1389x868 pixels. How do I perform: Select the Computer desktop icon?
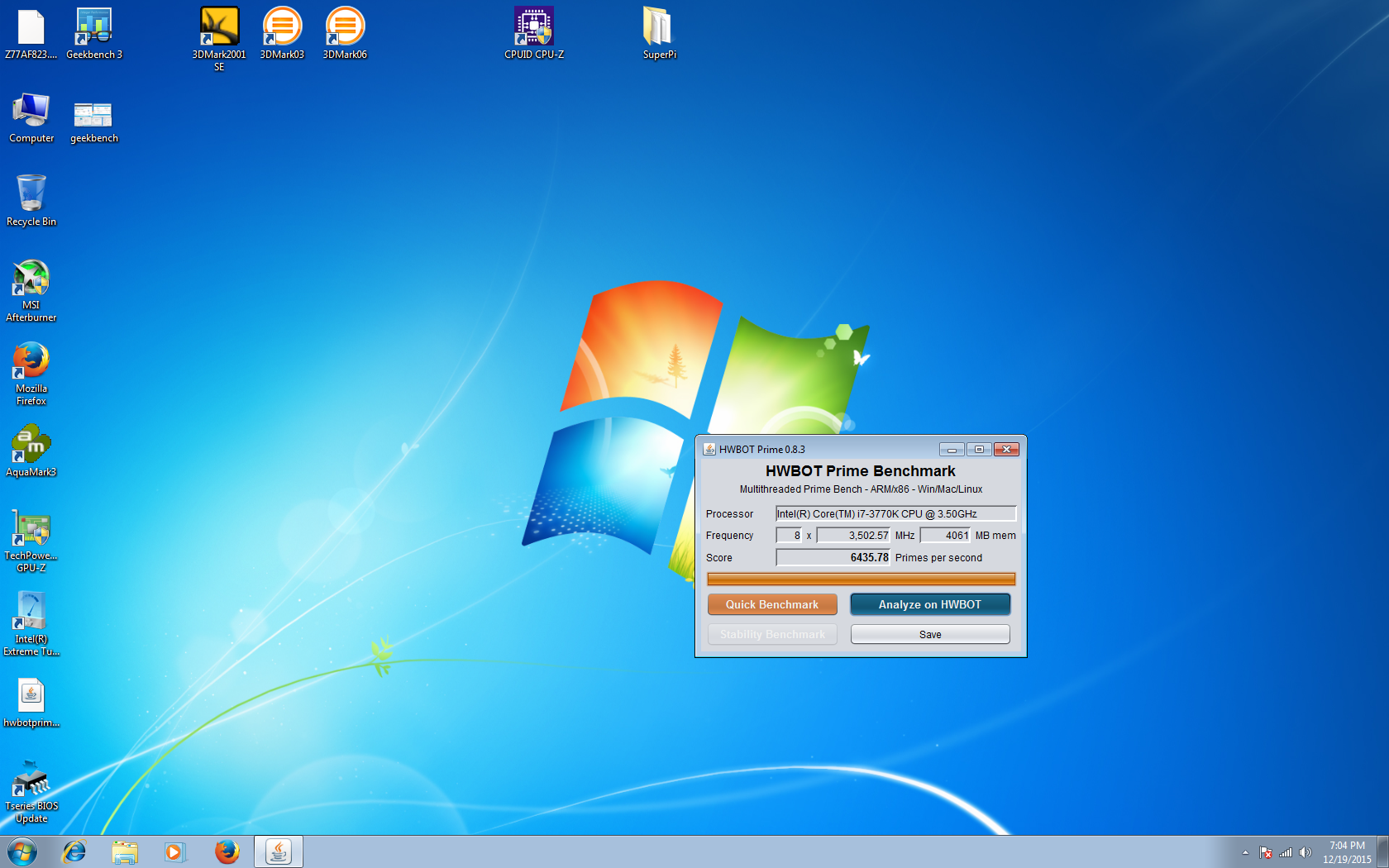click(x=31, y=118)
